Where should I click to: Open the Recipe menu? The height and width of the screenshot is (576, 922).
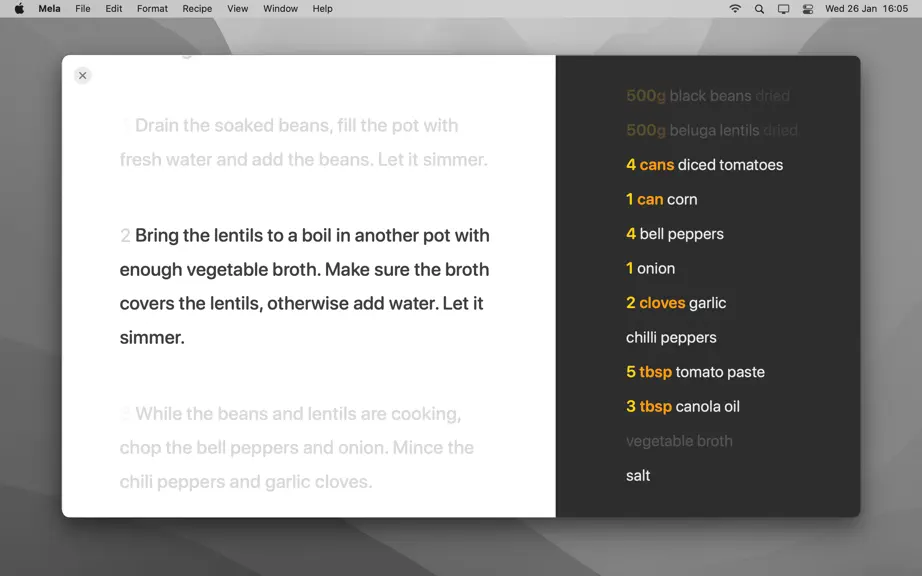point(197,9)
